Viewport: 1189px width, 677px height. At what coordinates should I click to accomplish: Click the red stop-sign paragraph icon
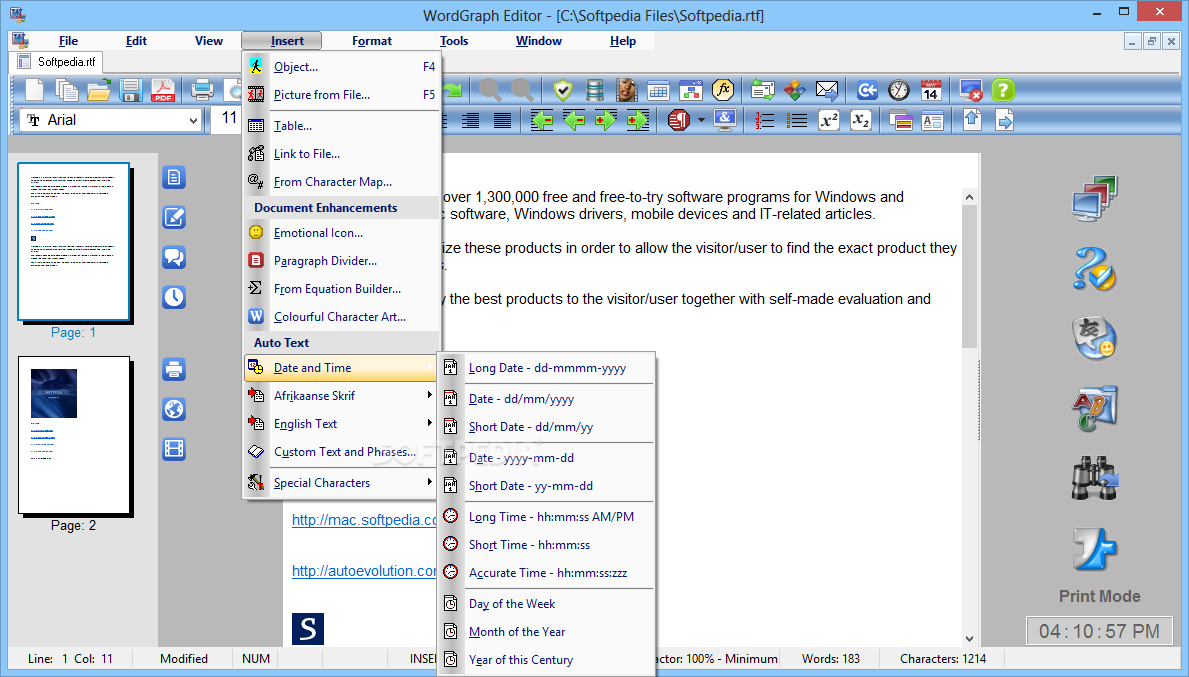click(679, 120)
